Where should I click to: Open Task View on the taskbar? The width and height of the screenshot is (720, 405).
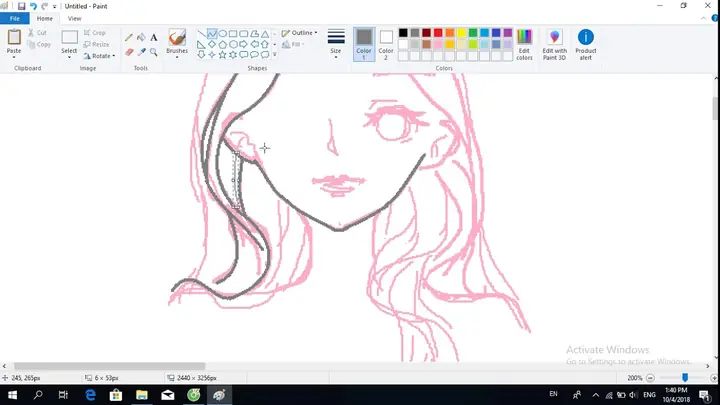(x=63, y=395)
